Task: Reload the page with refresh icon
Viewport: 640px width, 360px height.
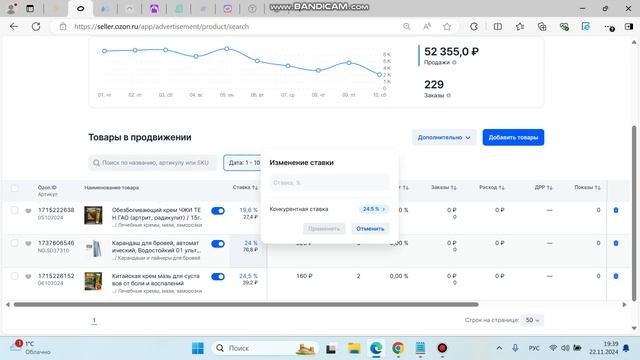Action: pyautogui.click(x=36, y=27)
